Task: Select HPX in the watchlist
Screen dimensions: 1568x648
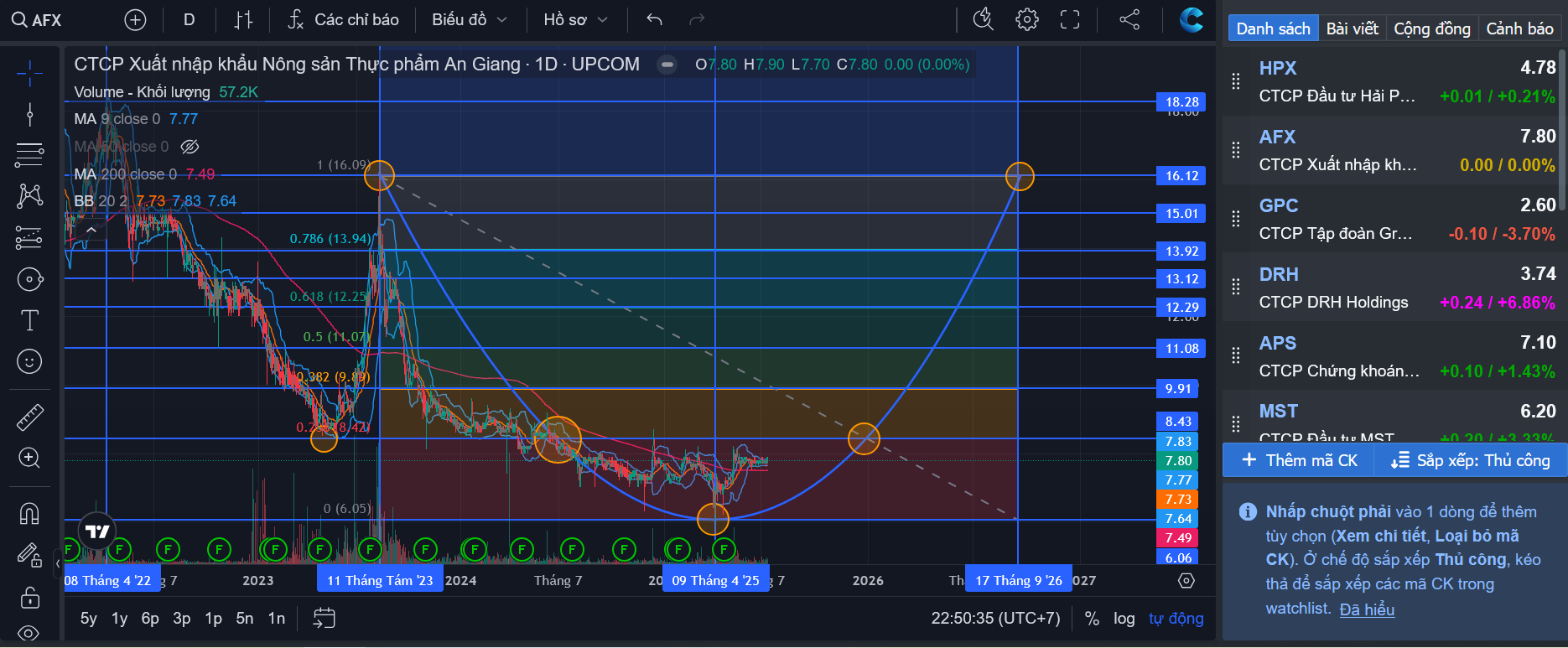Action: pyautogui.click(x=1390, y=81)
